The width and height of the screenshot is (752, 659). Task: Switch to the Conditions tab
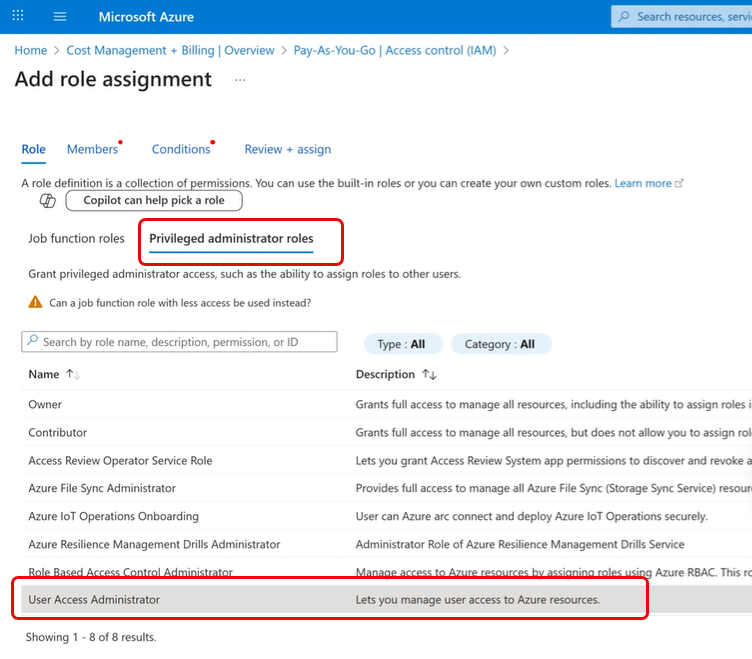pyautogui.click(x=181, y=149)
